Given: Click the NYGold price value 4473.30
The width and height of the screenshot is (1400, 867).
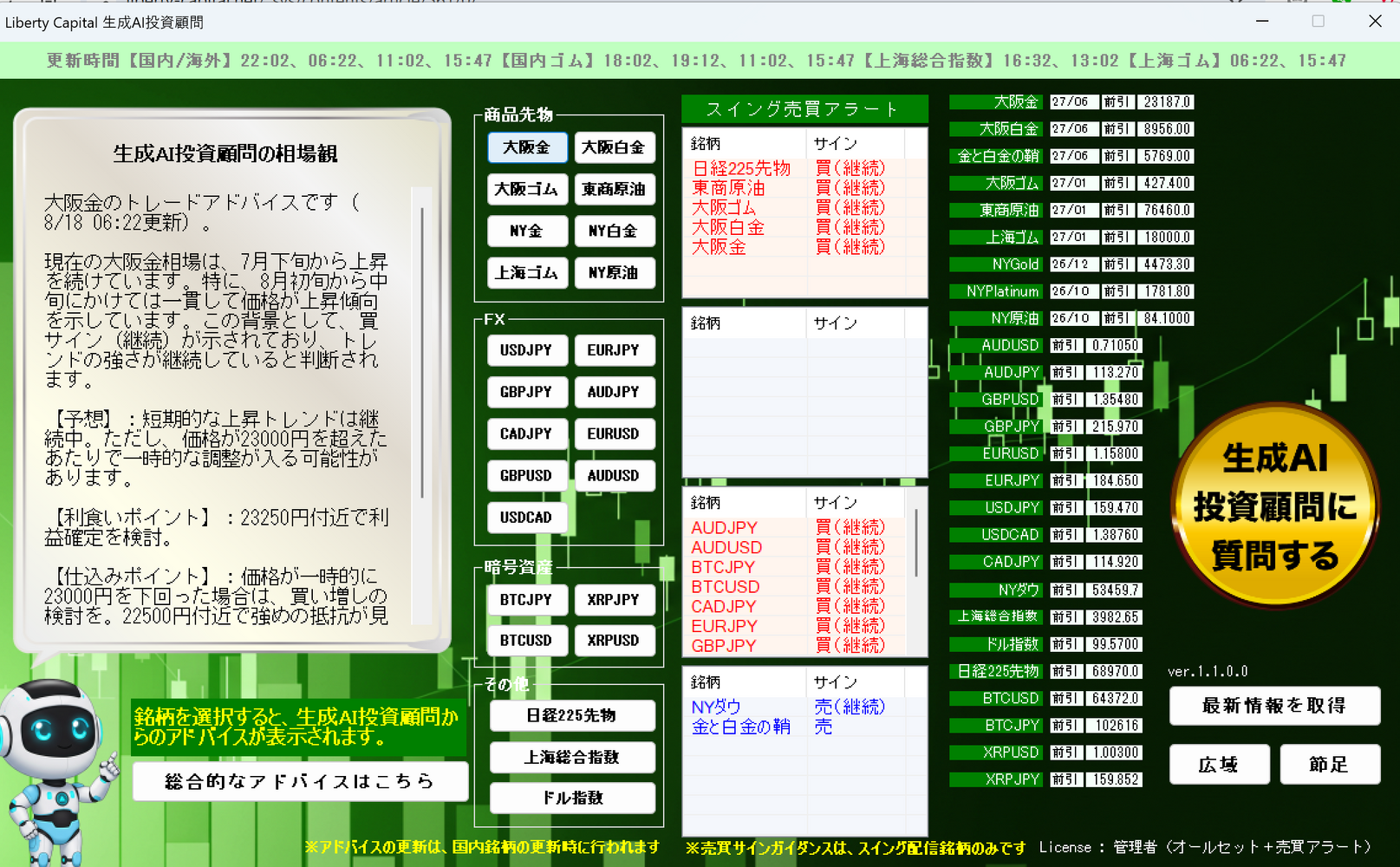Looking at the screenshot, I should [1166, 264].
